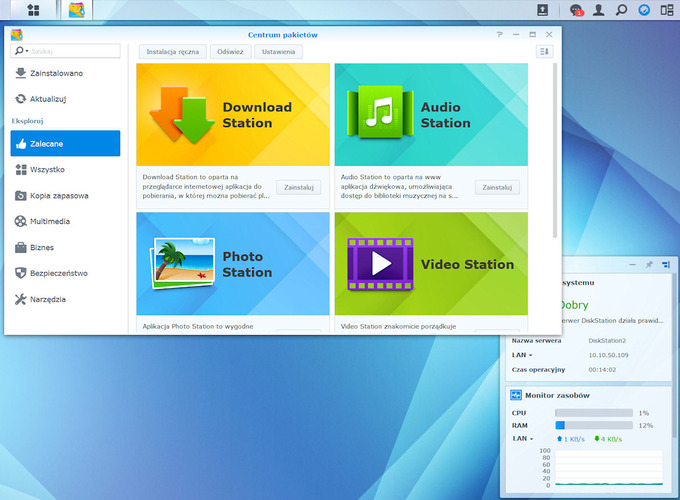
Task: Install Audio Station with Zainstaluj
Action: 497,187
